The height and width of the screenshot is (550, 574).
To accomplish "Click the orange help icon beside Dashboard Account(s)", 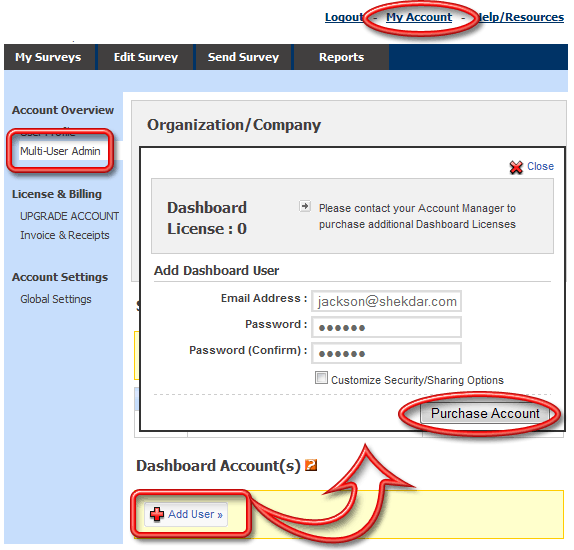I will click(x=311, y=465).
